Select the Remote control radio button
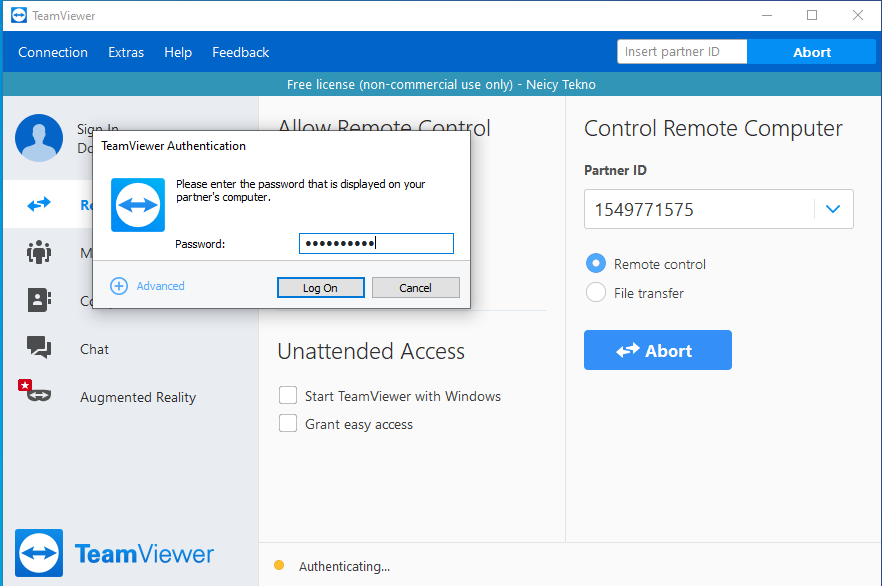 point(596,263)
